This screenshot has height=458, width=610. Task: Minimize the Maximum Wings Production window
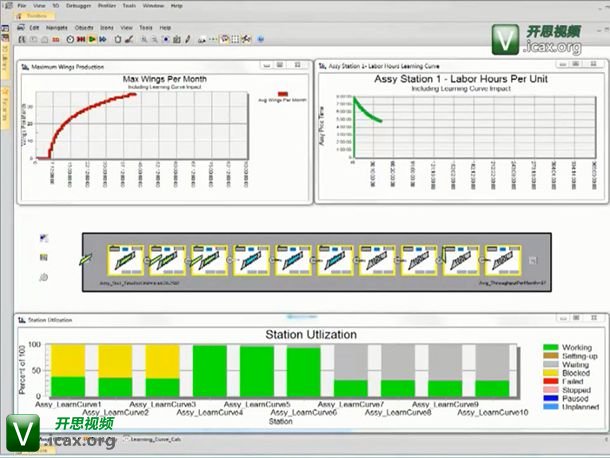[x=266, y=65]
